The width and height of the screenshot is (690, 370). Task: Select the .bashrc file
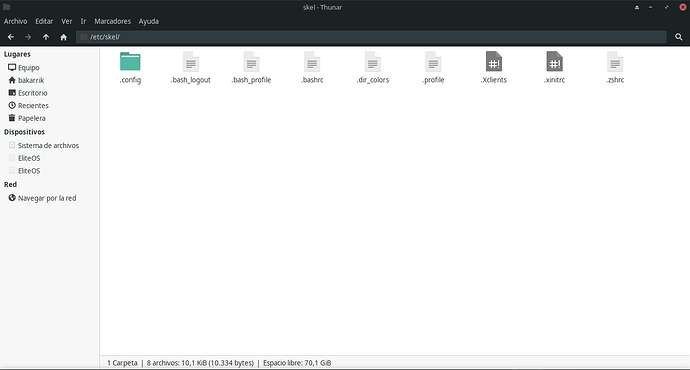coord(312,62)
